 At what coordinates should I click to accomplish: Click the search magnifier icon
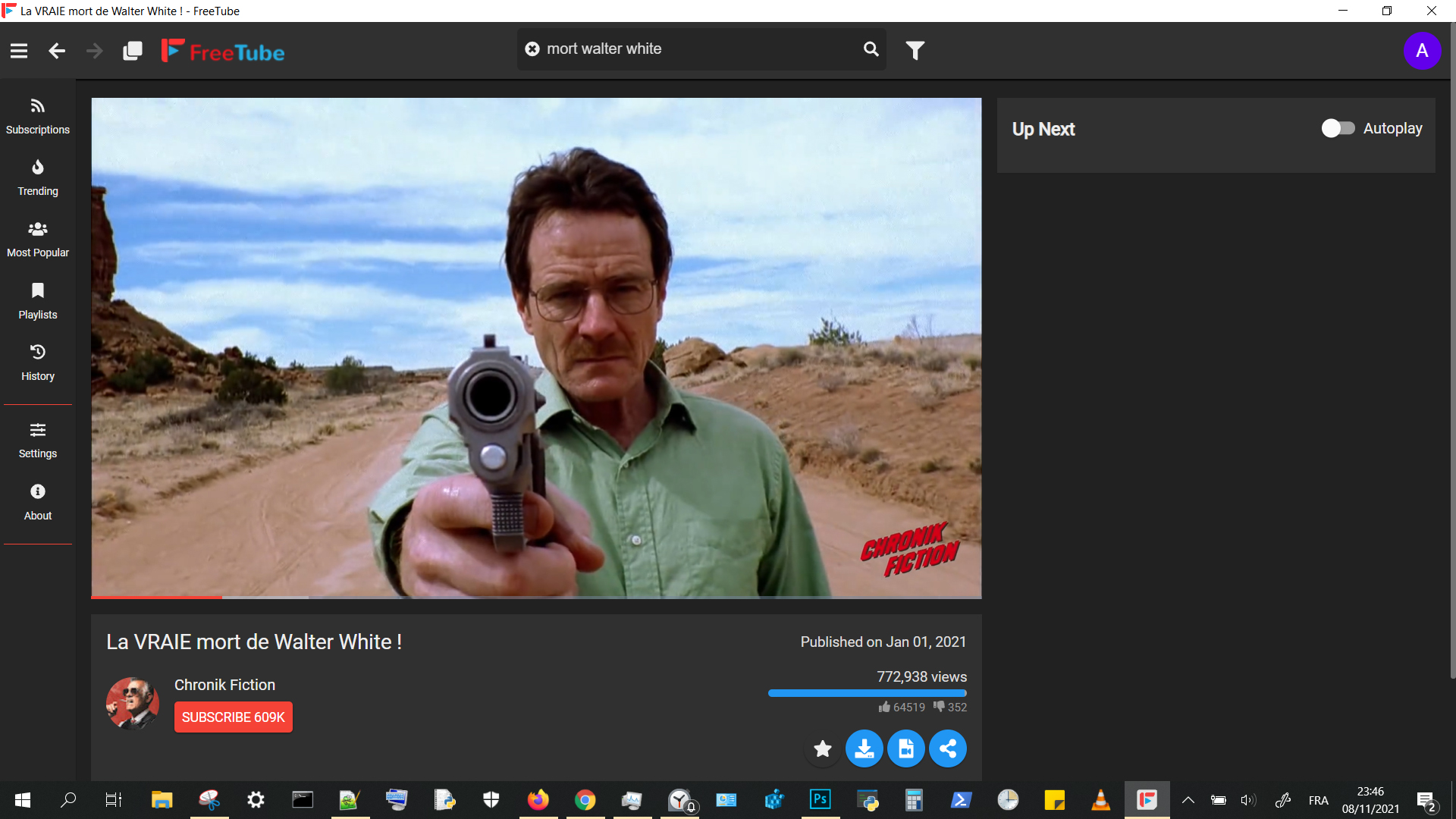(x=871, y=49)
